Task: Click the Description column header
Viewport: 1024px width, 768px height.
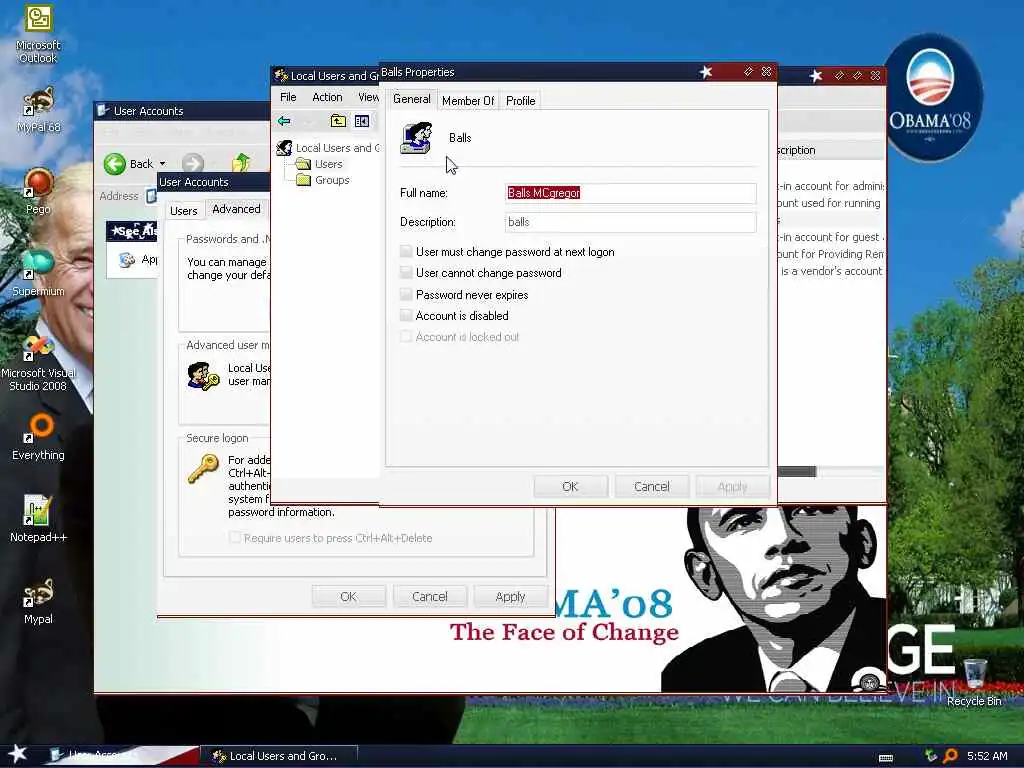Action: pyautogui.click(x=829, y=150)
